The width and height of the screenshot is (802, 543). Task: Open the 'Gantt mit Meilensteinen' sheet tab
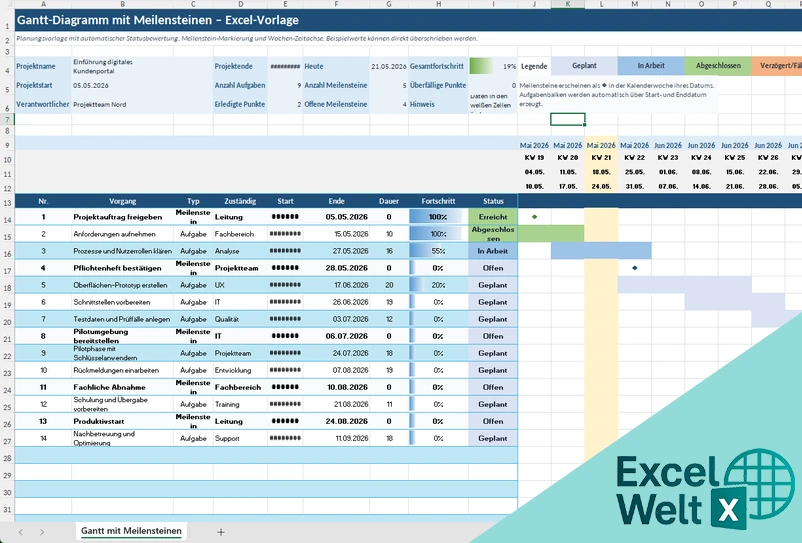tap(131, 531)
